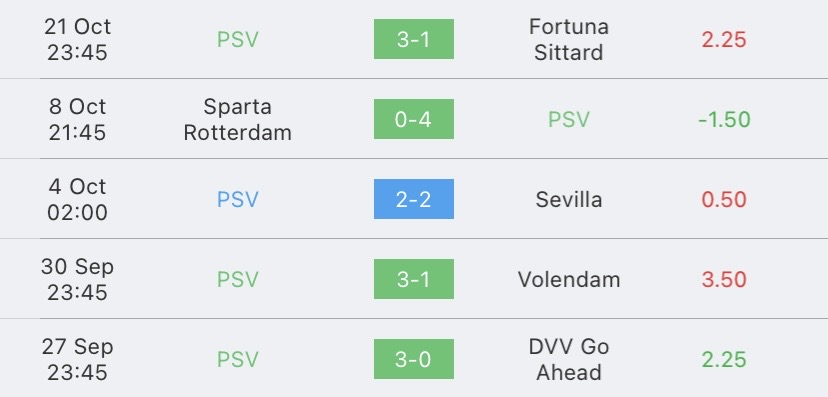The height and width of the screenshot is (397, 828).
Task: Select the blue PSV in the Sevilla row
Action: (x=238, y=200)
